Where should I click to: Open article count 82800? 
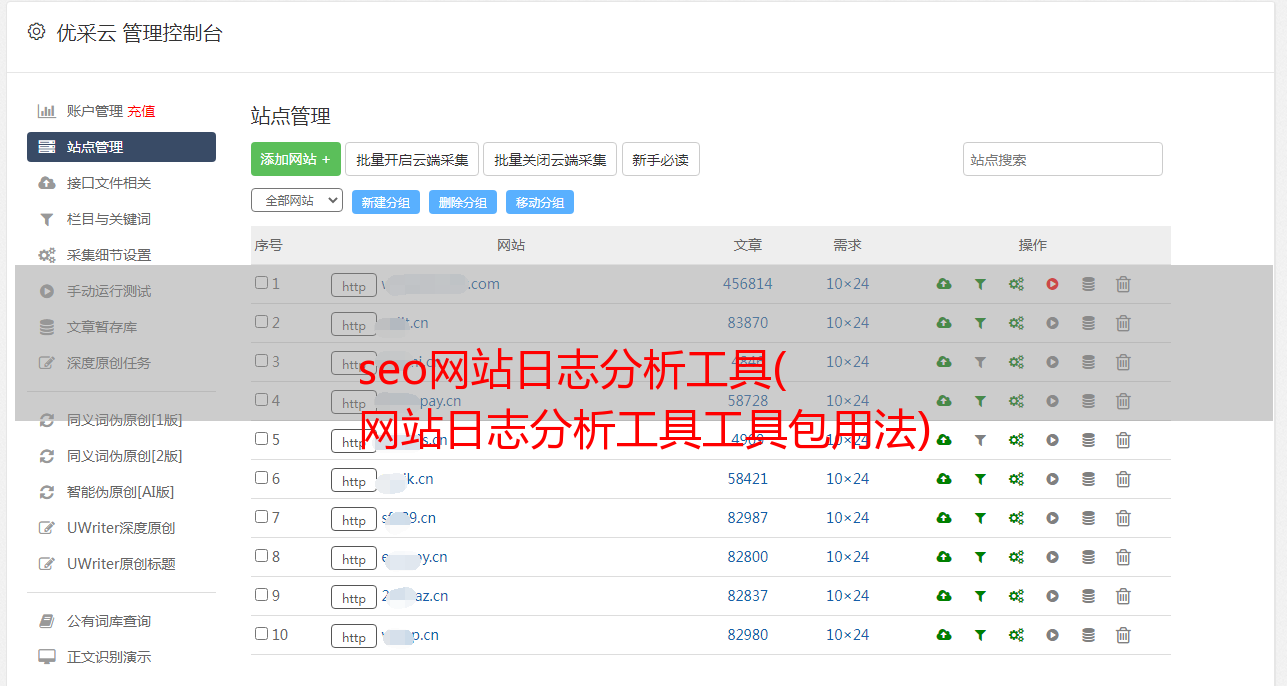pos(748,557)
